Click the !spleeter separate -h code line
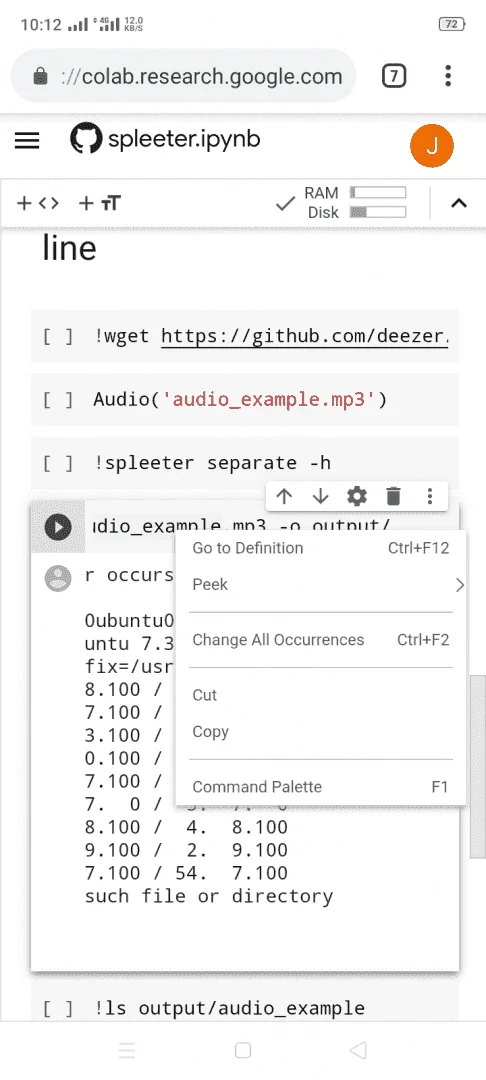The image size is (486, 1080). (x=213, y=464)
